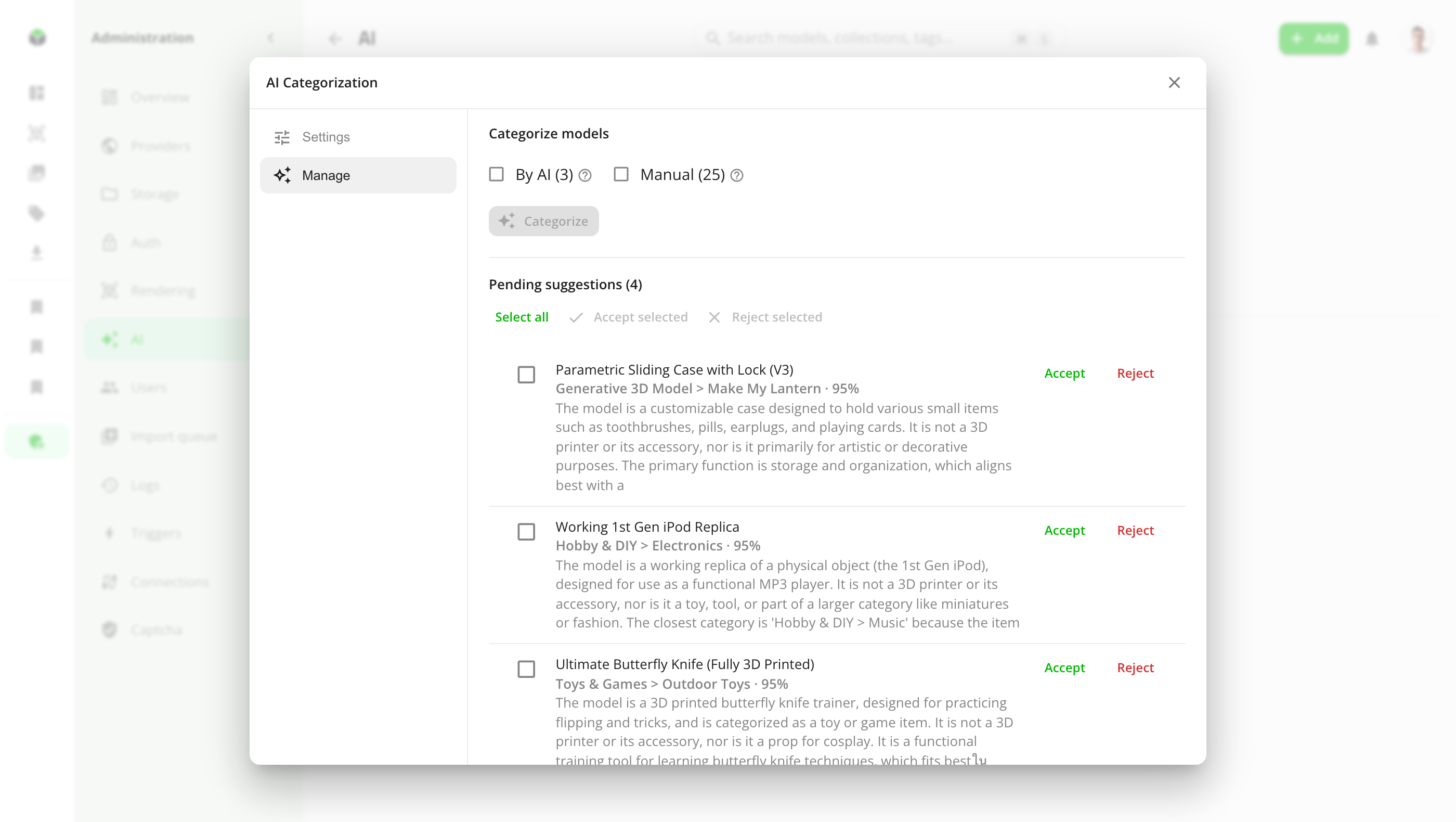Reject the iPod Replica suggestion
This screenshot has height=822, width=1456.
[x=1135, y=530]
